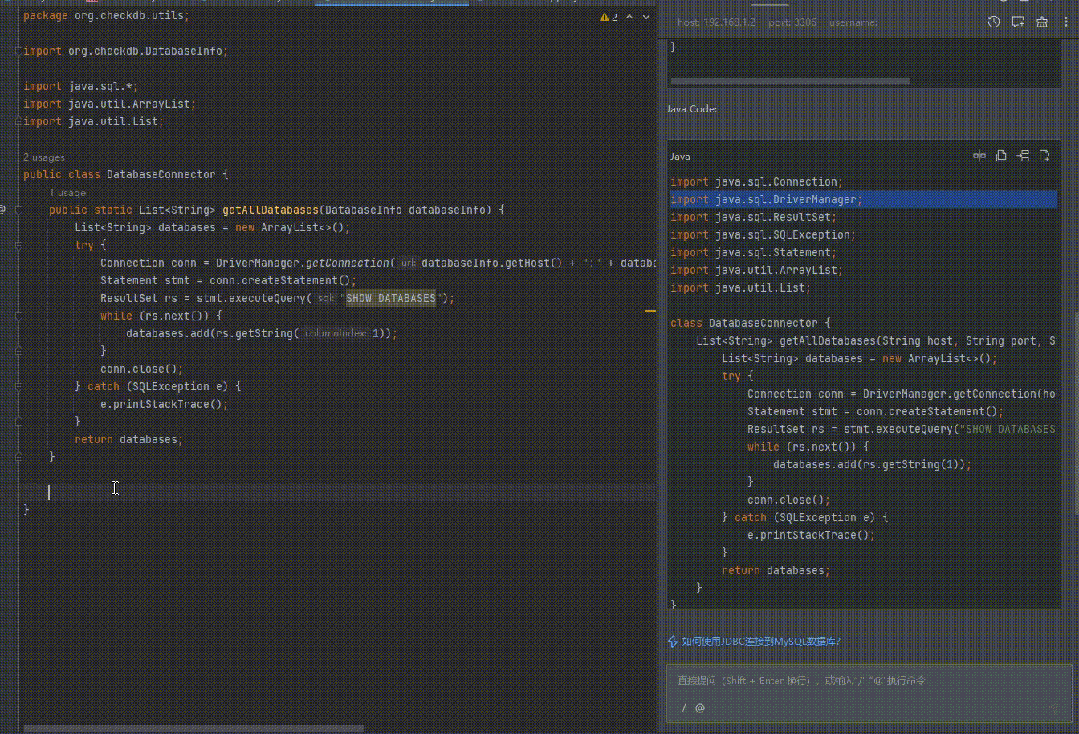The image size is (1079, 734).
Task: Open chat history clock icon
Action: tap(993, 22)
